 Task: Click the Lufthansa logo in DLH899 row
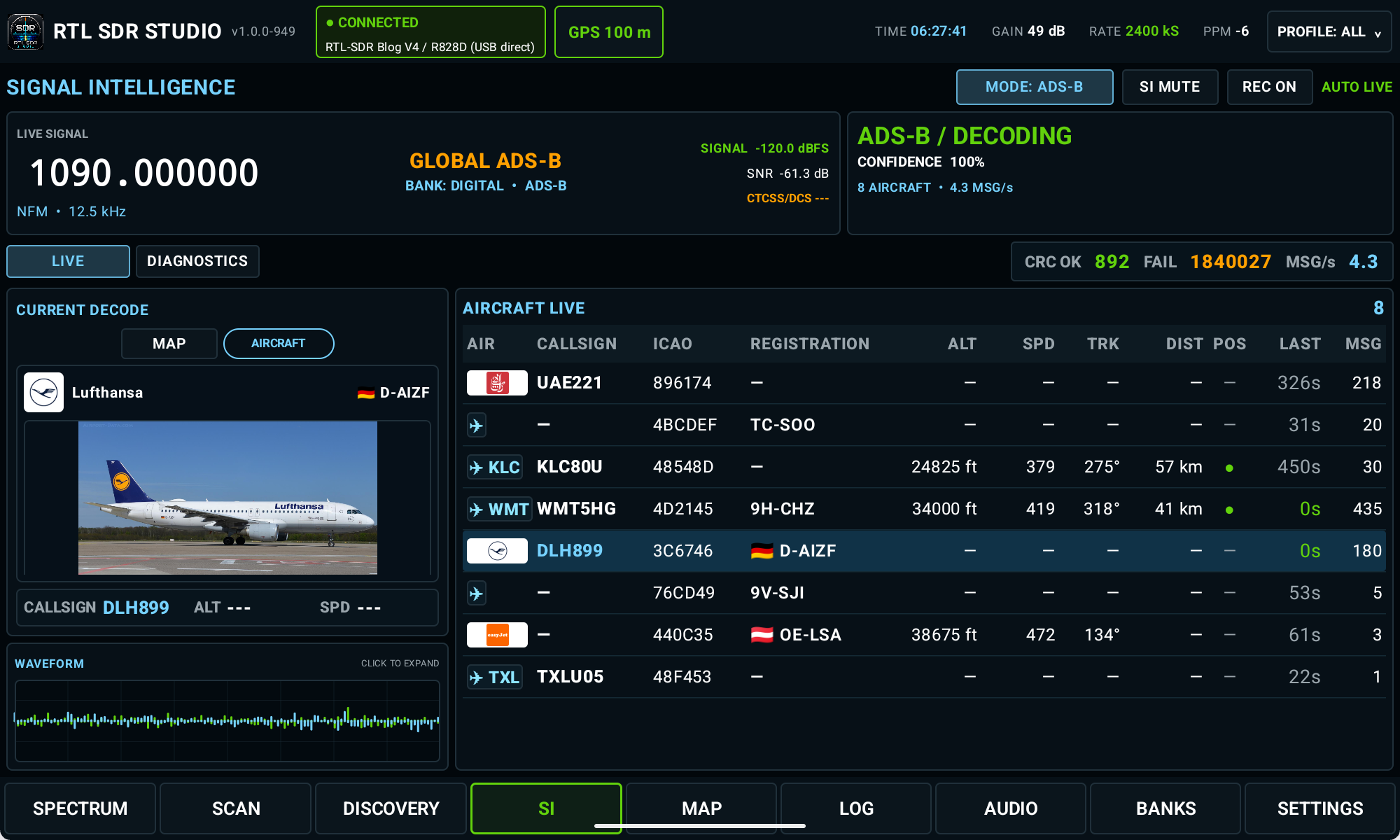pos(497,551)
